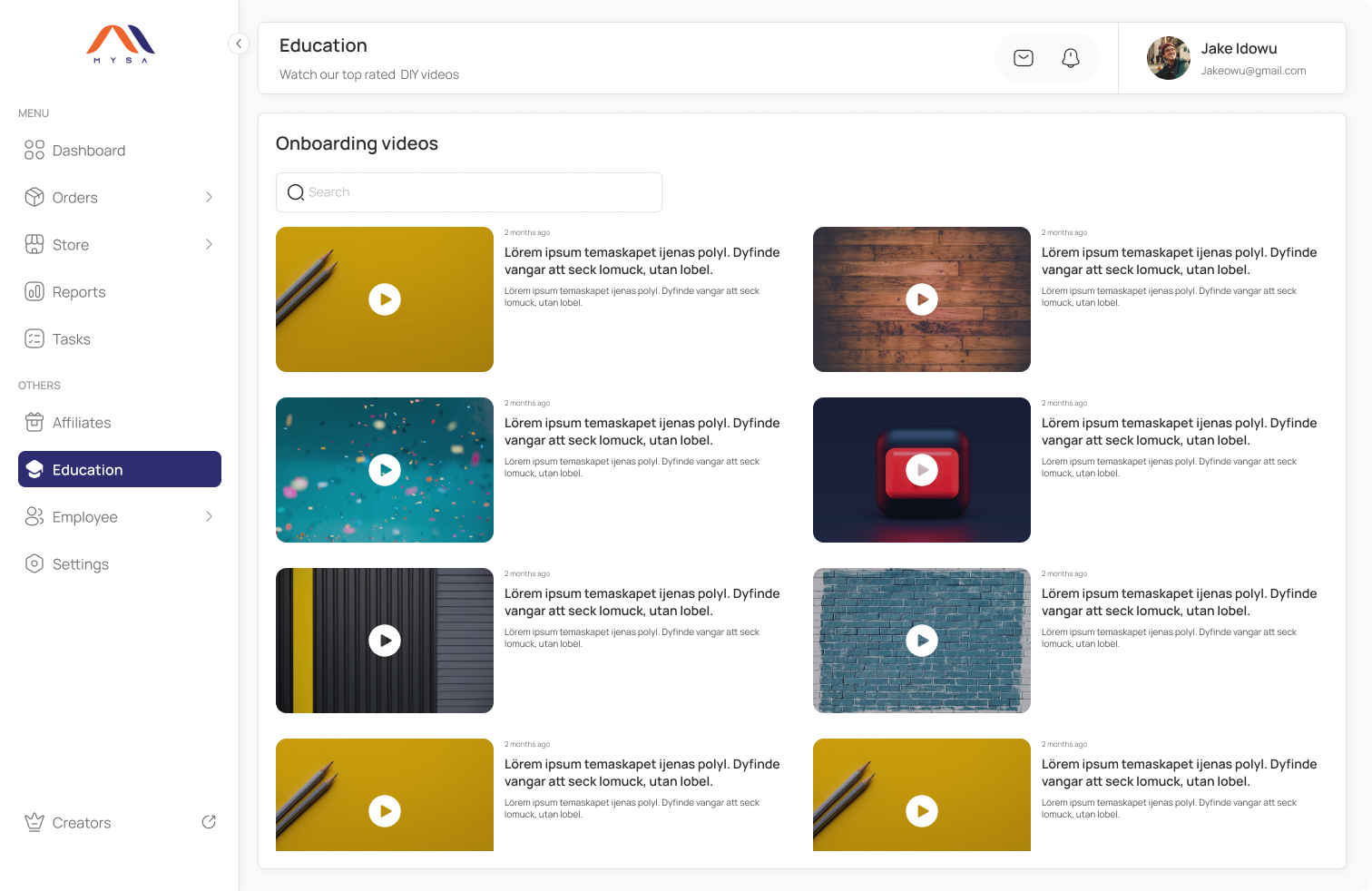This screenshot has height=891, width=1372.
Task: Open the Orders menu item
Action: click(x=120, y=197)
